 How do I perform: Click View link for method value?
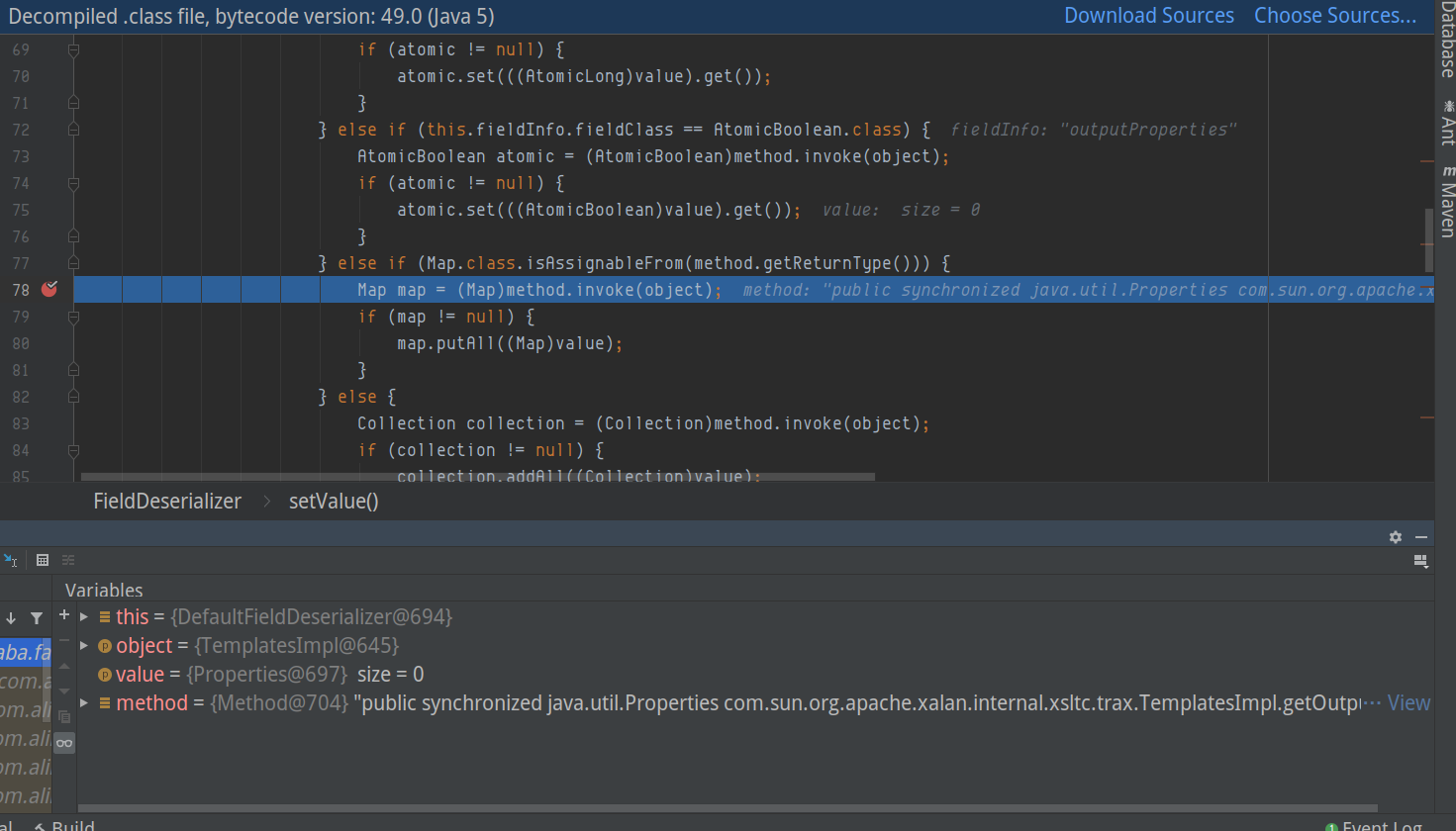[x=1408, y=703]
